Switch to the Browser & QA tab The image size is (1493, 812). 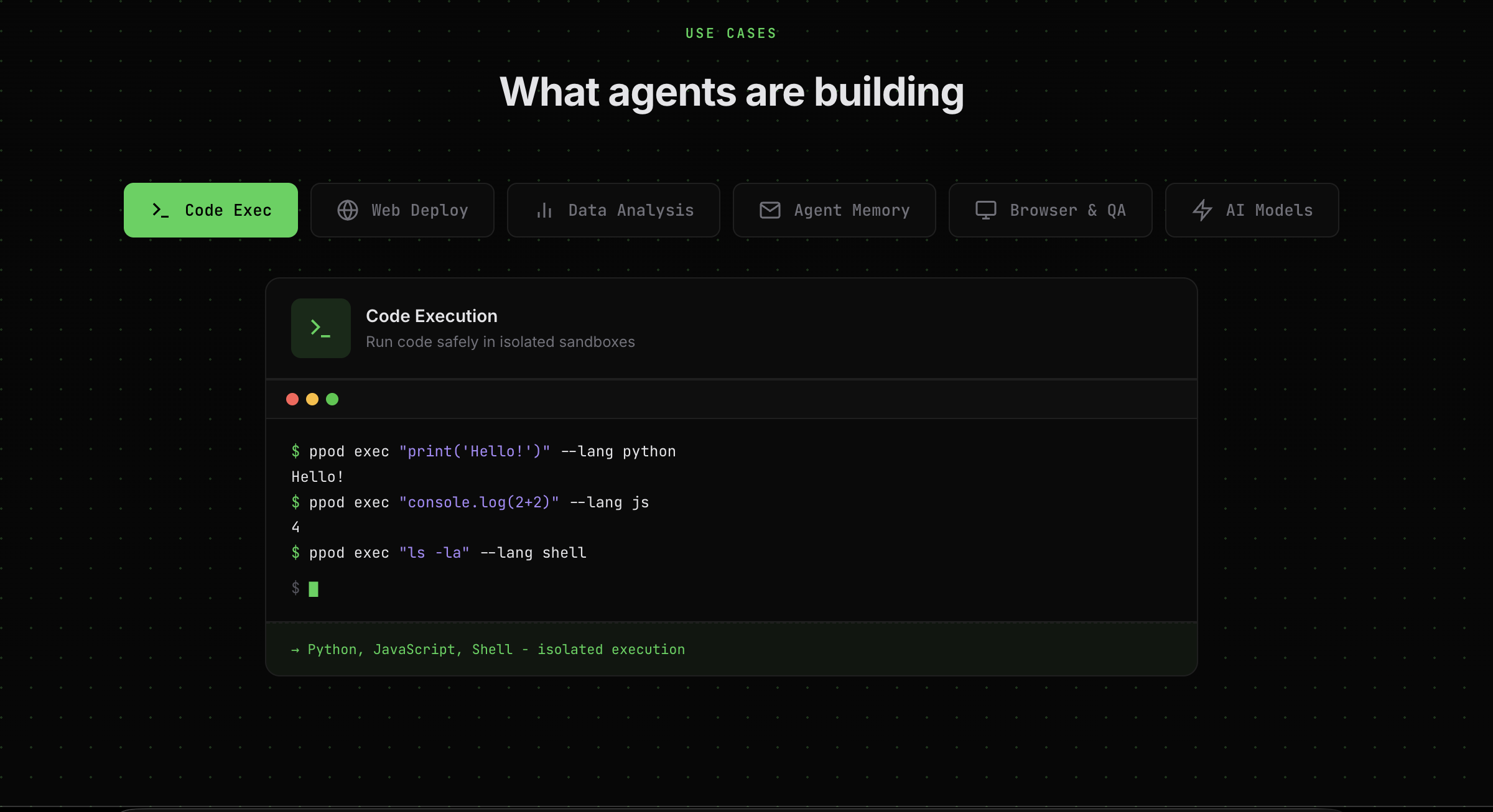click(1067, 210)
